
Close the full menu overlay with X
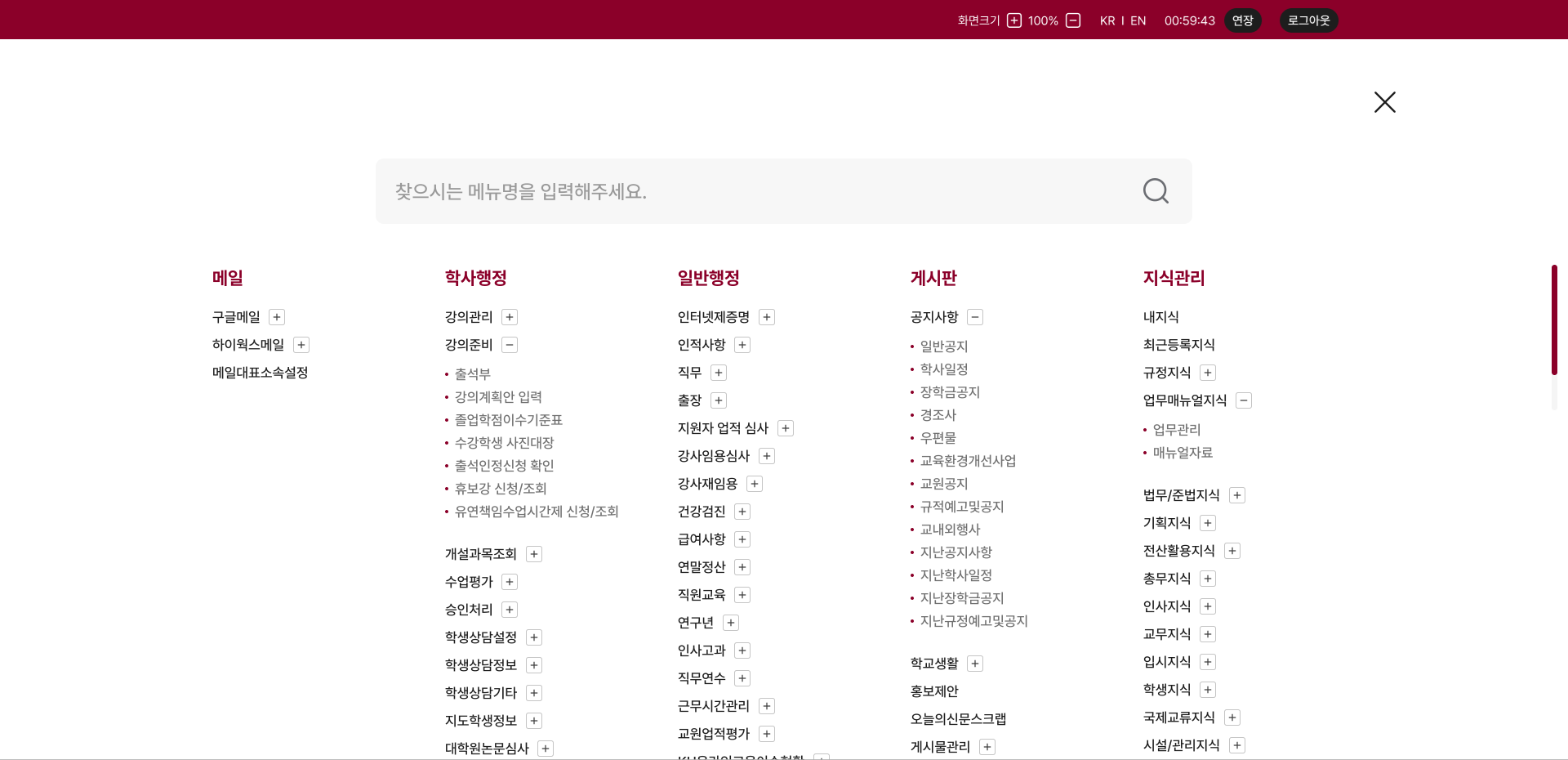(x=1384, y=102)
